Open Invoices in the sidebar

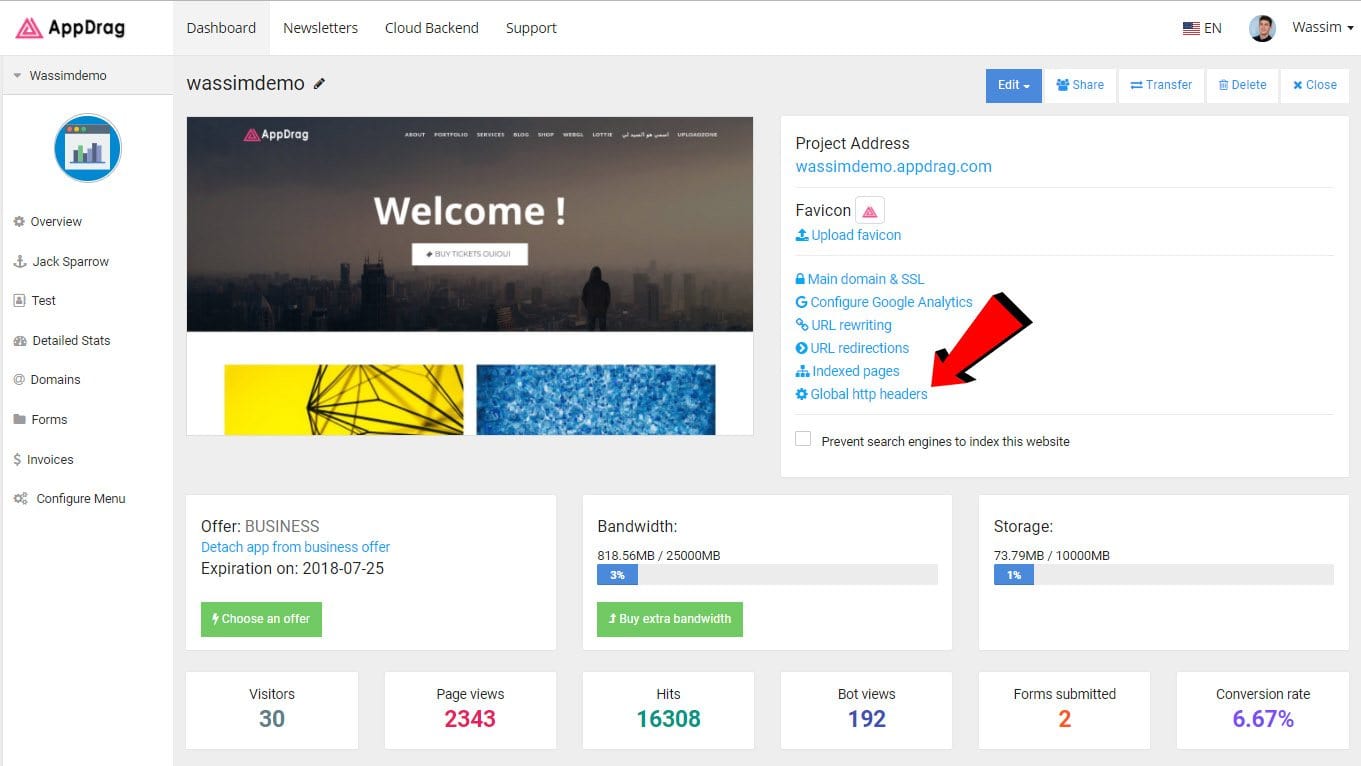coord(50,460)
